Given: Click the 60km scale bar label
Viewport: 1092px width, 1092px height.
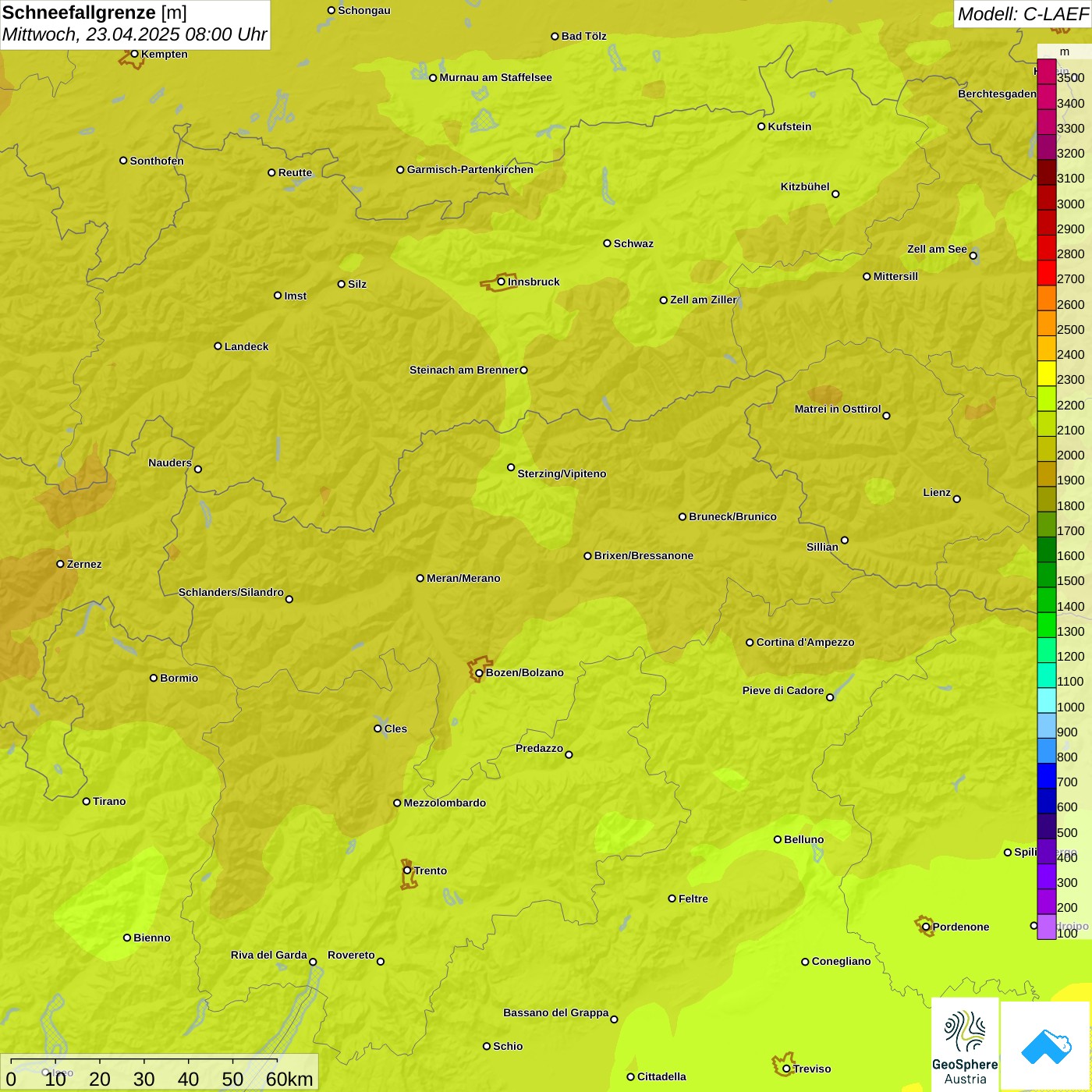Looking at the screenshot, I should point(289,1079).
